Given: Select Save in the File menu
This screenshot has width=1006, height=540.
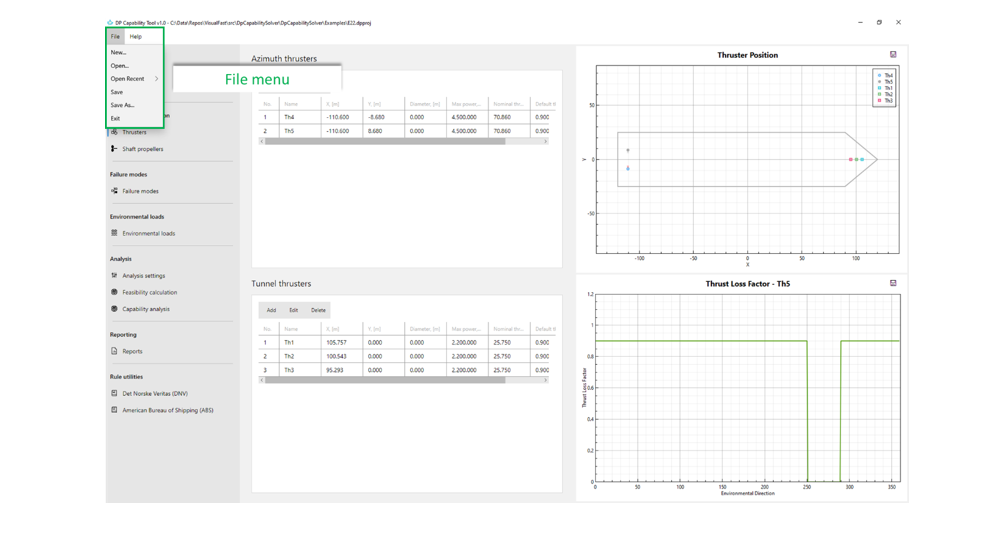Looking at the screenshot, I should [117, 92].
